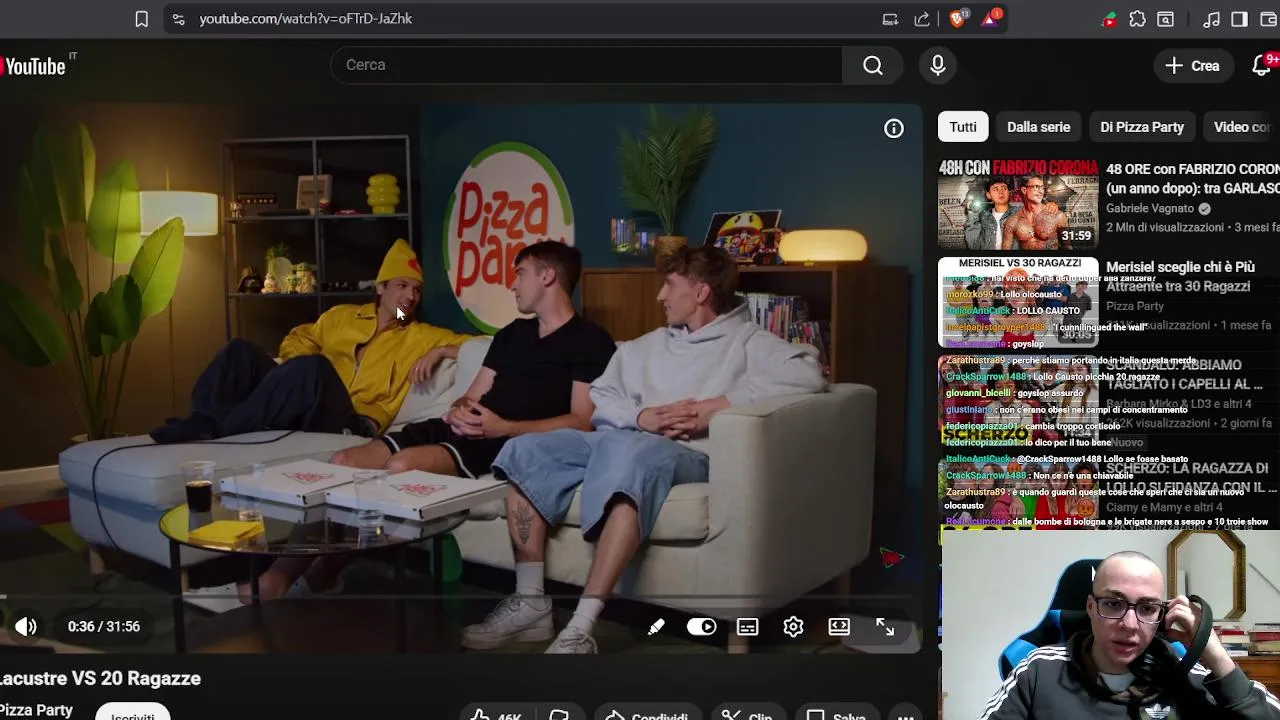Click the Iscriviti subscribe button
Screen dimensions: 1280x720
coord(133,712)
